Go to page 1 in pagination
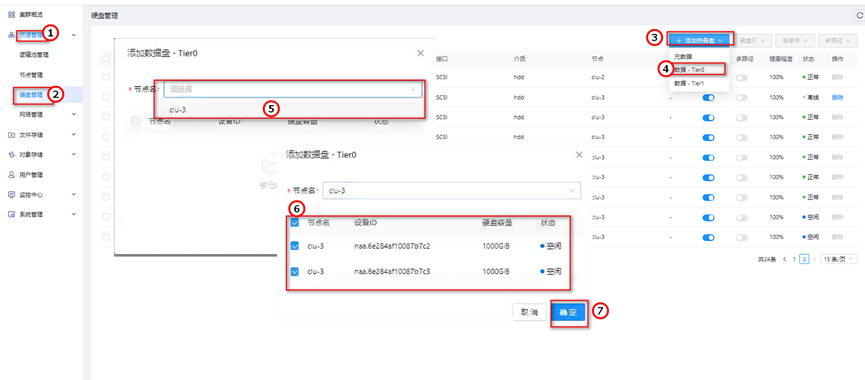 (794, 259)
